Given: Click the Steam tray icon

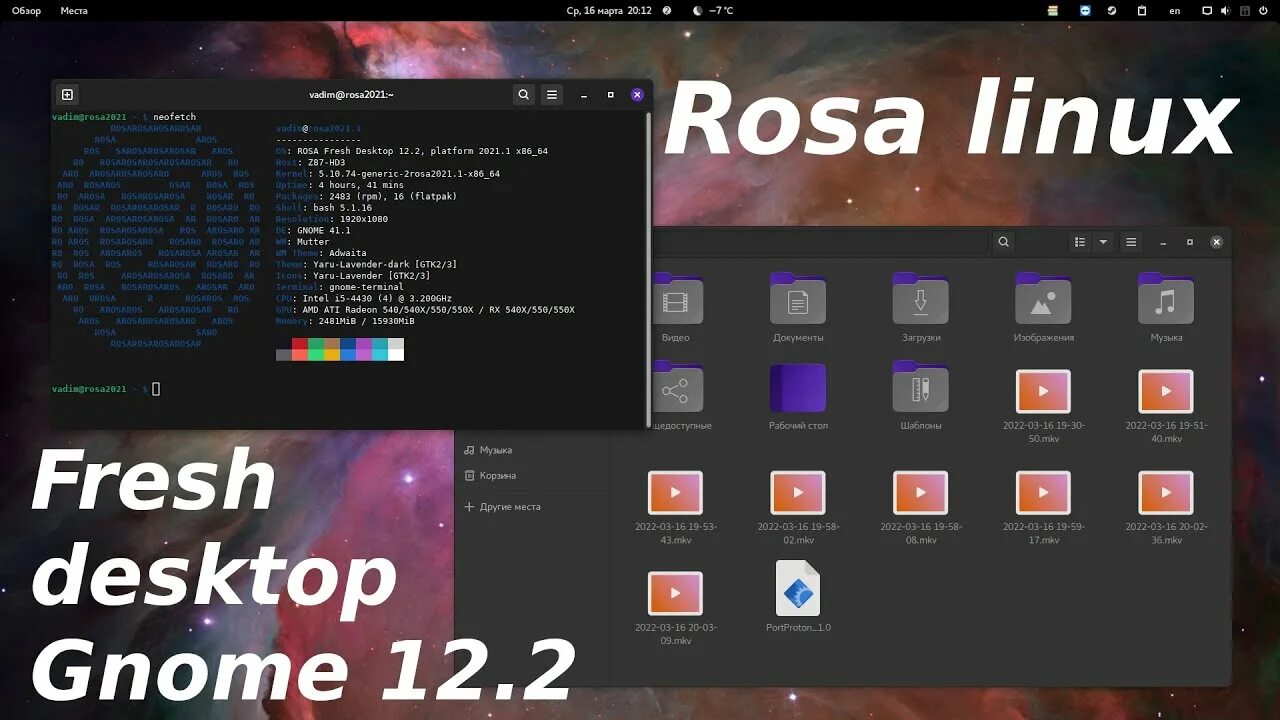Looking at the screenshot, I should [x=1112, y=11].
